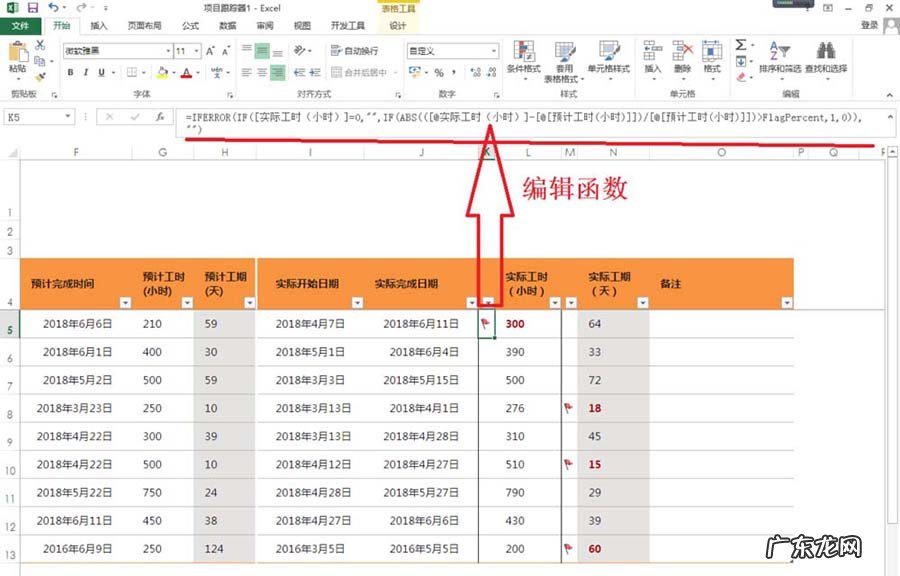Open the Font Color swatch dropdown

pyautogui.click(x=198, y=73)
